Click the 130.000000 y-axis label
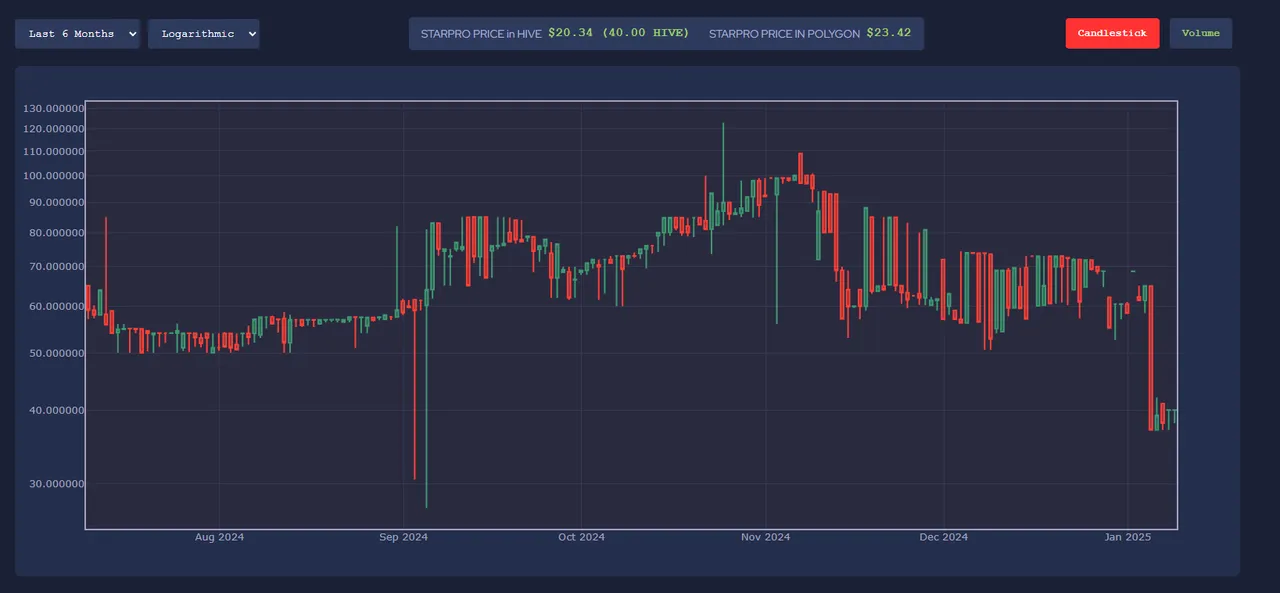Viewport: 1280px width, 593px height. click(53, 108)
